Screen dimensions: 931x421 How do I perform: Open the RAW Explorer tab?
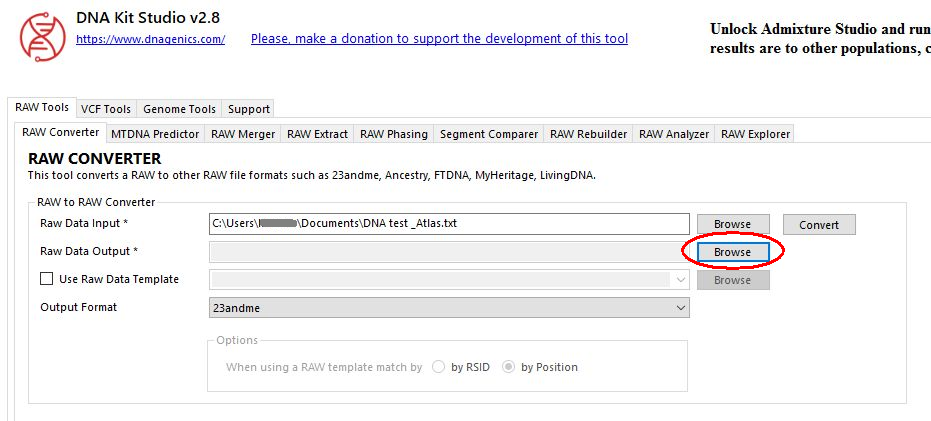click(755, 134)
